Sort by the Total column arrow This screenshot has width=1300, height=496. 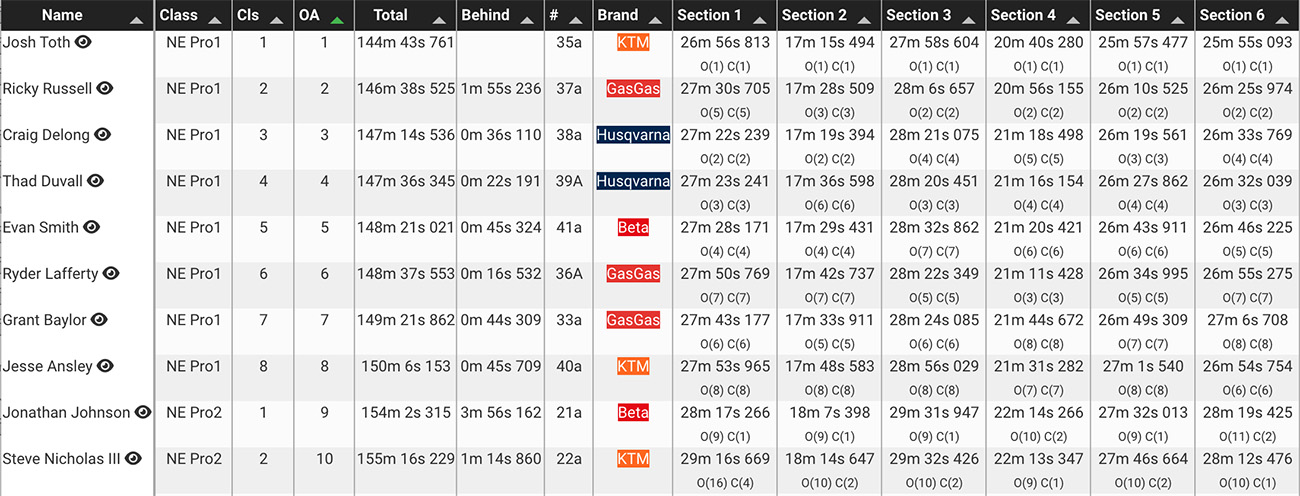(x=439, y=19)
